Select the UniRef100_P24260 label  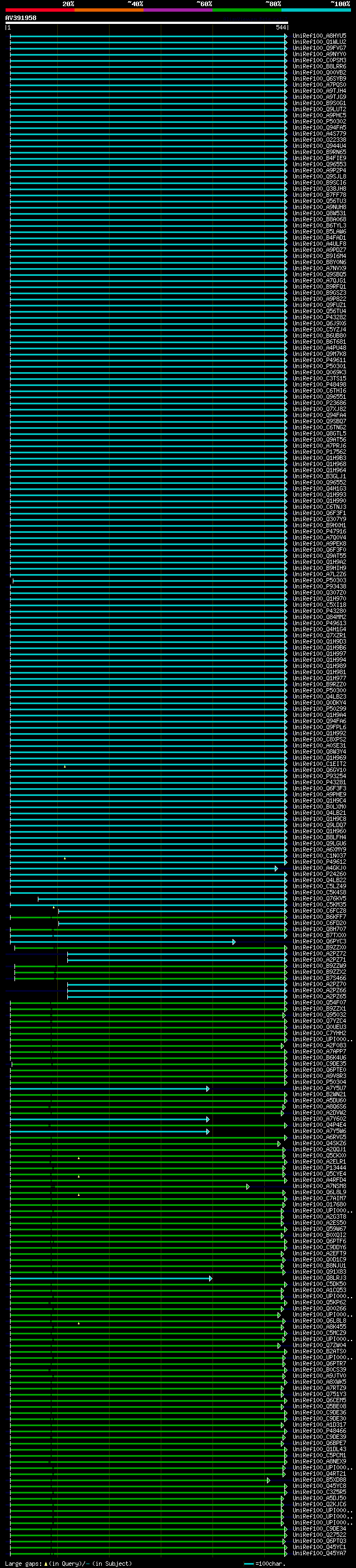click(319, 874)
